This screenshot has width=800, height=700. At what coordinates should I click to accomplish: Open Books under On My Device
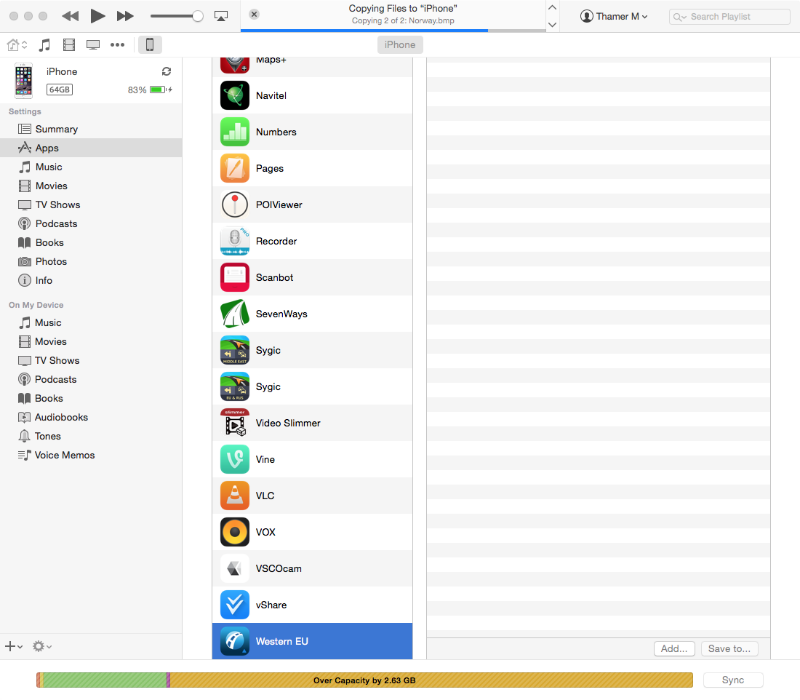click(91, 398)
